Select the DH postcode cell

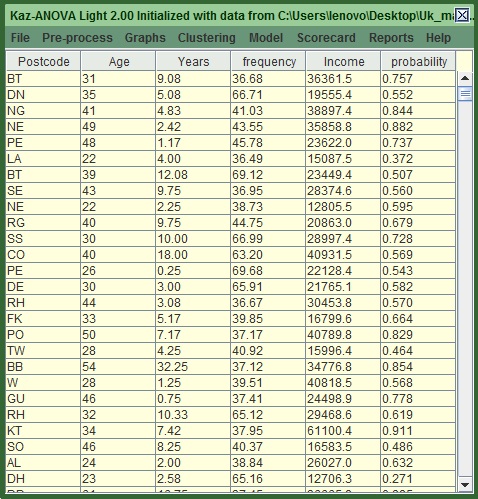coord(43,479)
